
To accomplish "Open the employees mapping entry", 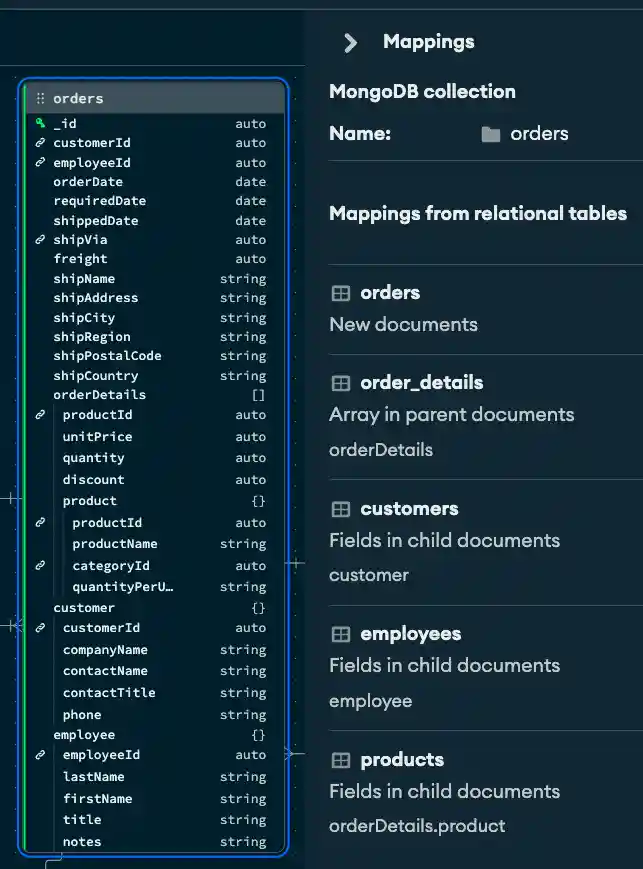I will pos(486,668).
